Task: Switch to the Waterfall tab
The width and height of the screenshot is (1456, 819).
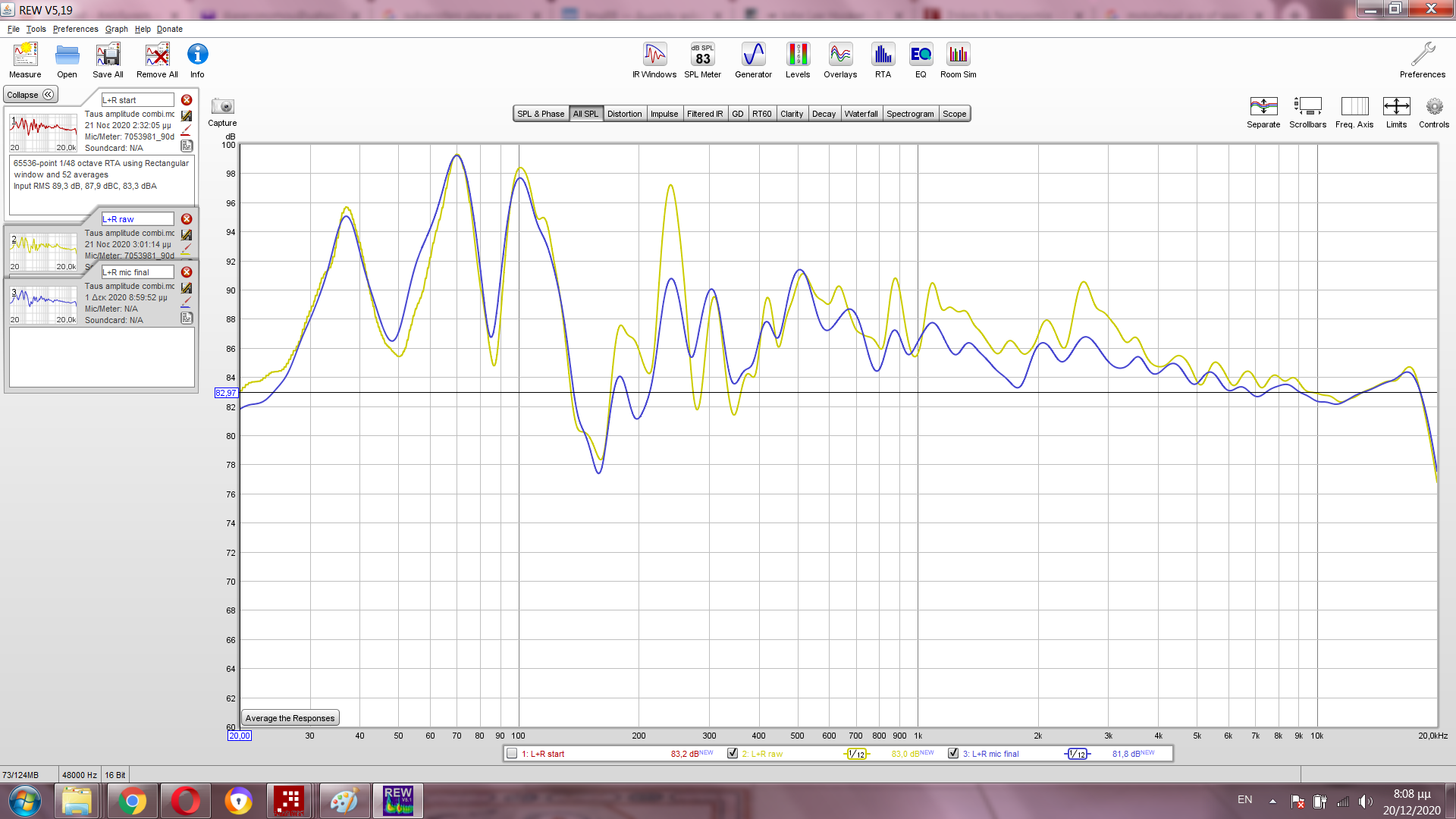Action: (x=861, y=114)
